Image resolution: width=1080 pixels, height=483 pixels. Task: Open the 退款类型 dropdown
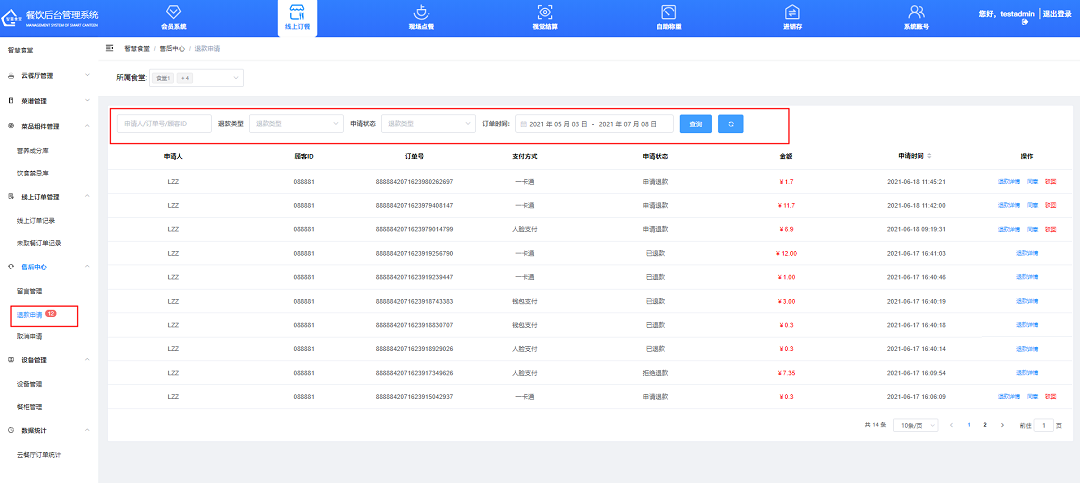(x=295, y=124)
